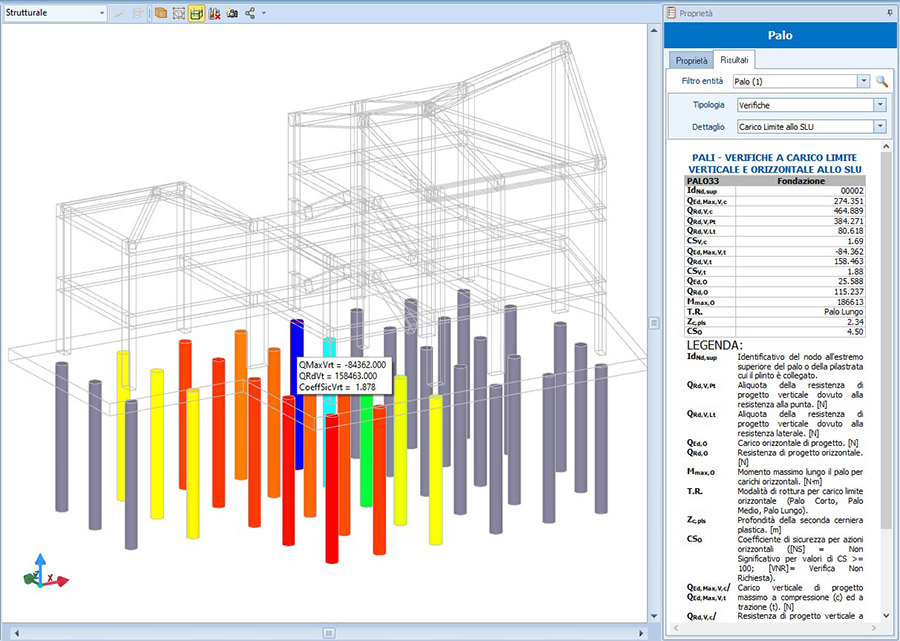Click the horizontal scrollbar thumb
The image size is (900, 641).
pos(329,633)
